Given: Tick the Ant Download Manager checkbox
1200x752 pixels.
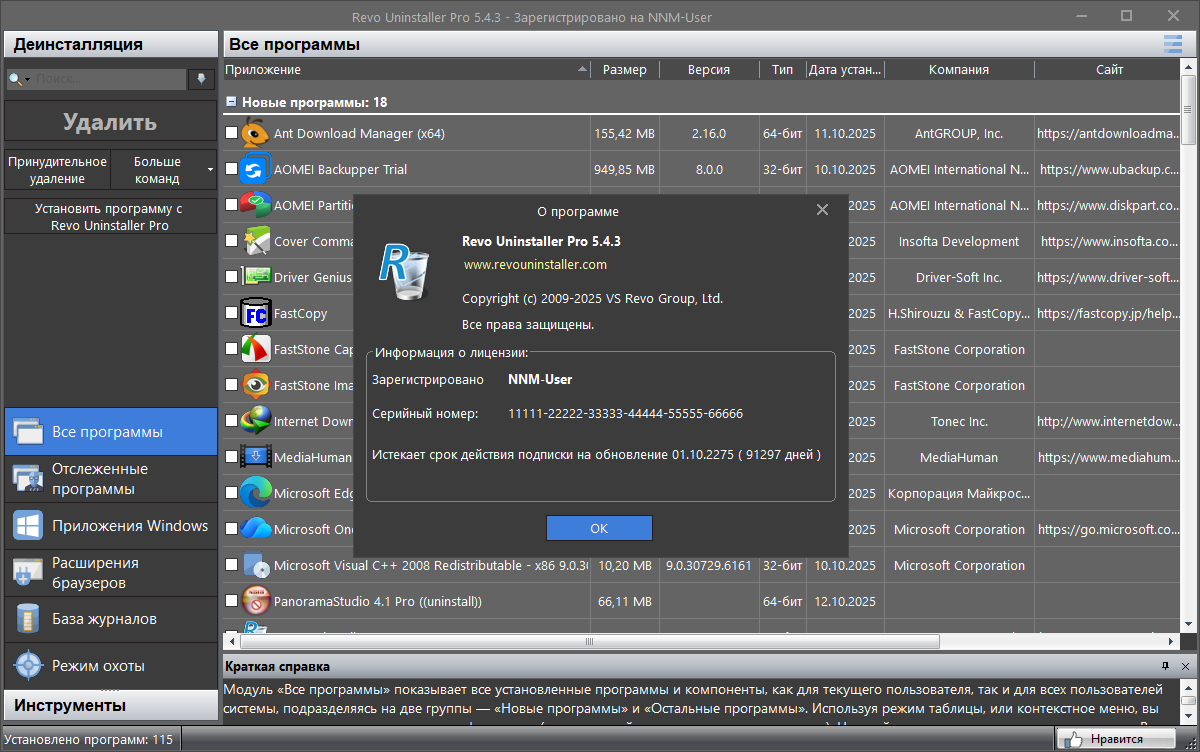Looking at the screenshot, I should [232, 133].
